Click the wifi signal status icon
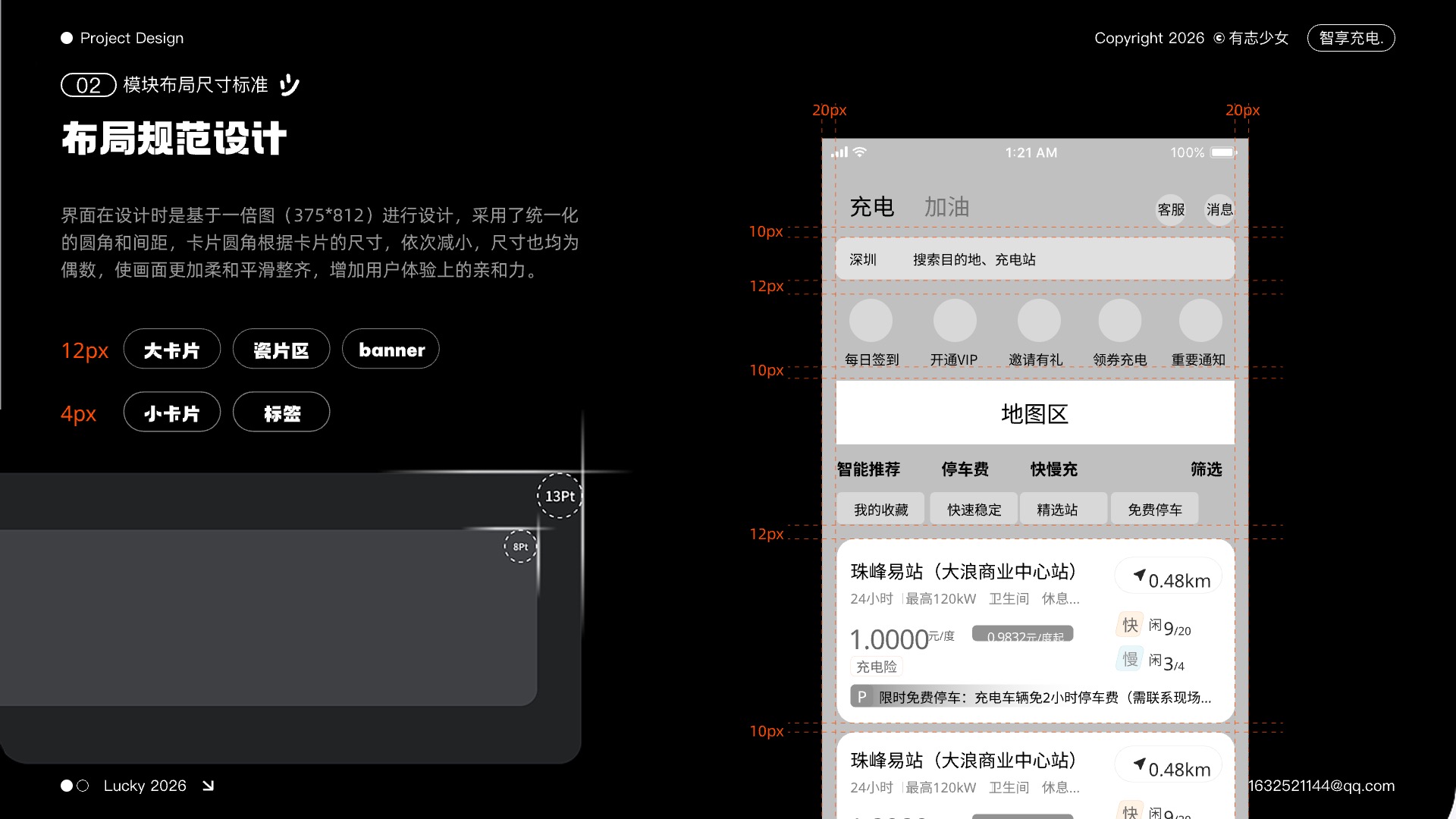1456x819 pixels. coord(859,152)
